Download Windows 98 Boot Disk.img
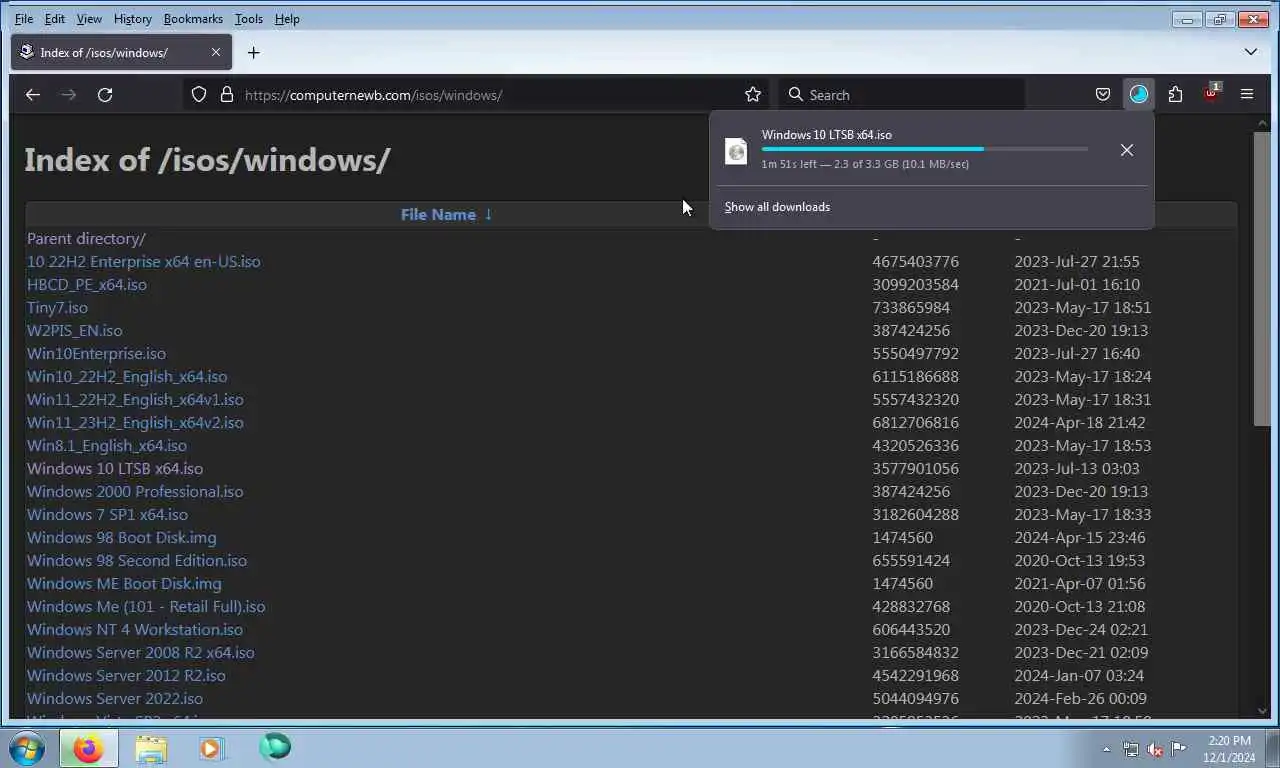 click(121, 537)
